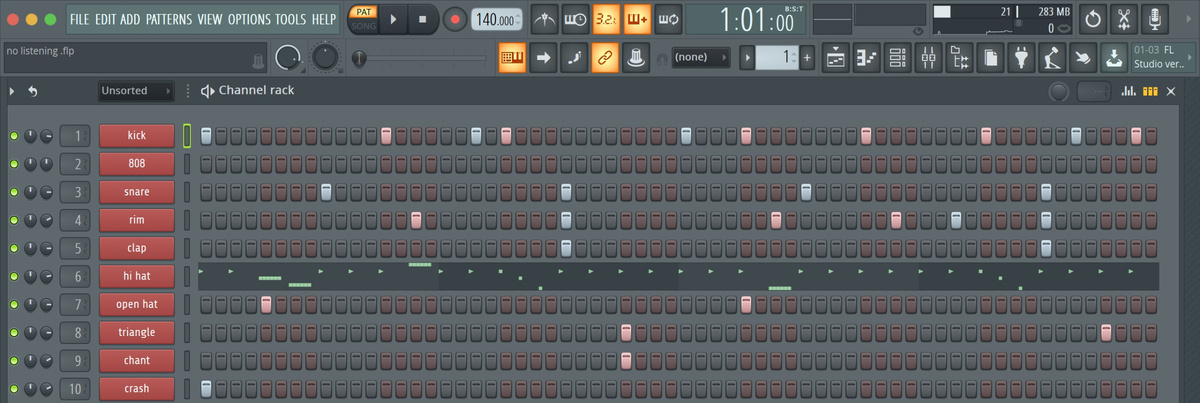
Task: Toggle the metronome icon
Action: pos(545,19)
